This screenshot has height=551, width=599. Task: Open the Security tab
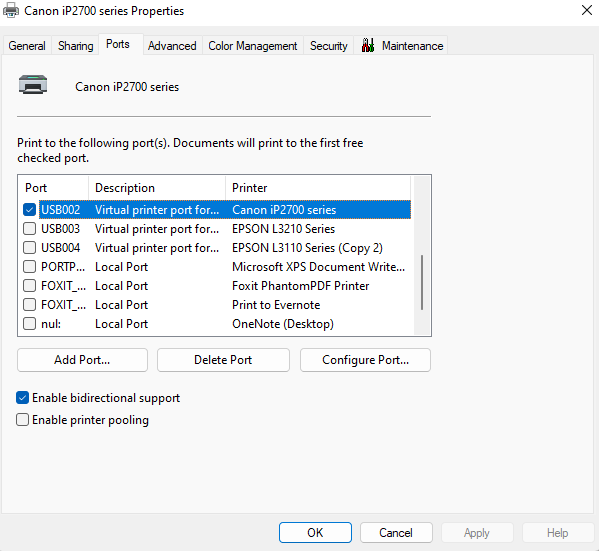tap(329, 46)
